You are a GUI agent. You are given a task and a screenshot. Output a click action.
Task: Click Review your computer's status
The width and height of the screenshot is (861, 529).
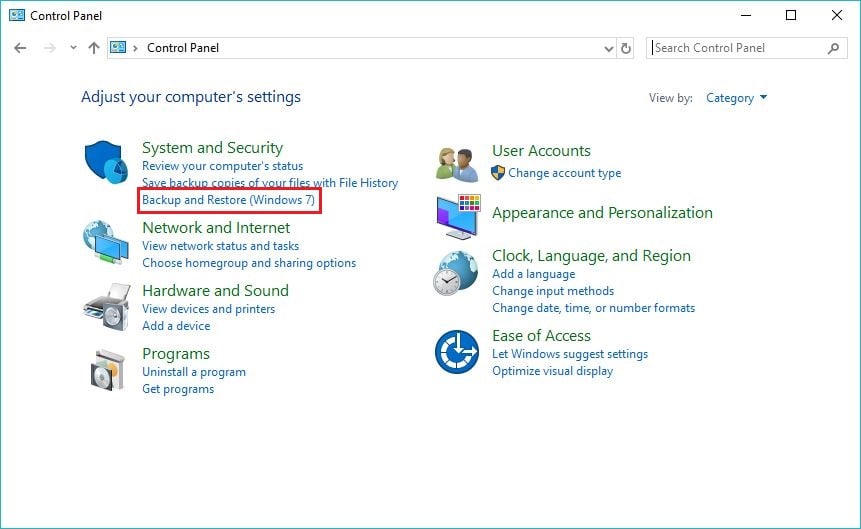pyautogui.click(x=222, y=166)
